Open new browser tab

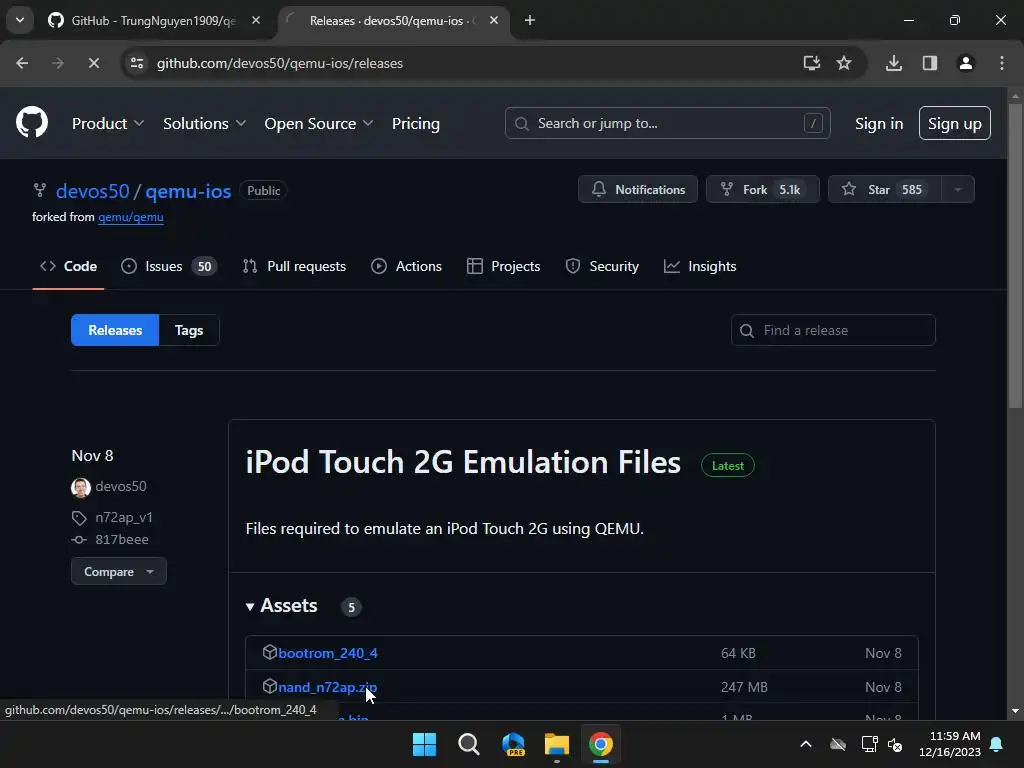pos(530,20)
